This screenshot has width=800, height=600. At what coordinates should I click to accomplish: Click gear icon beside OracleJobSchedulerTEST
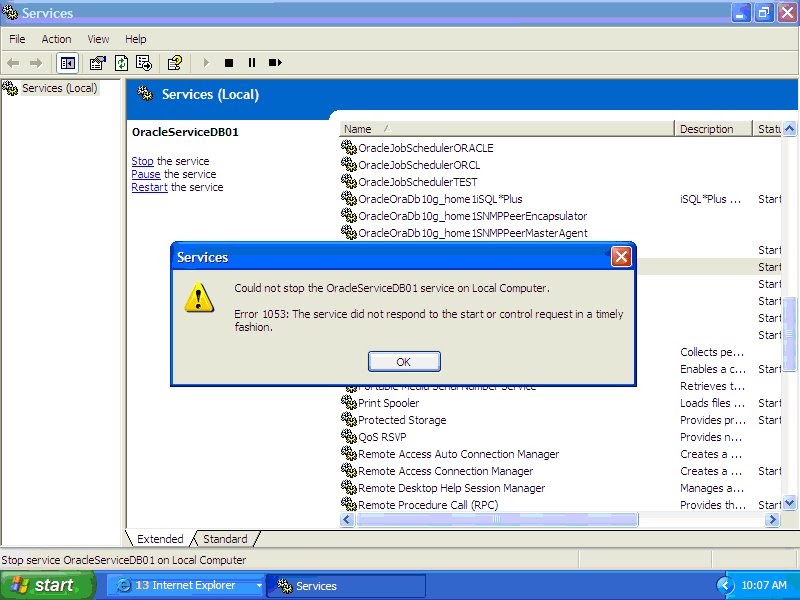tap(348, 181)
